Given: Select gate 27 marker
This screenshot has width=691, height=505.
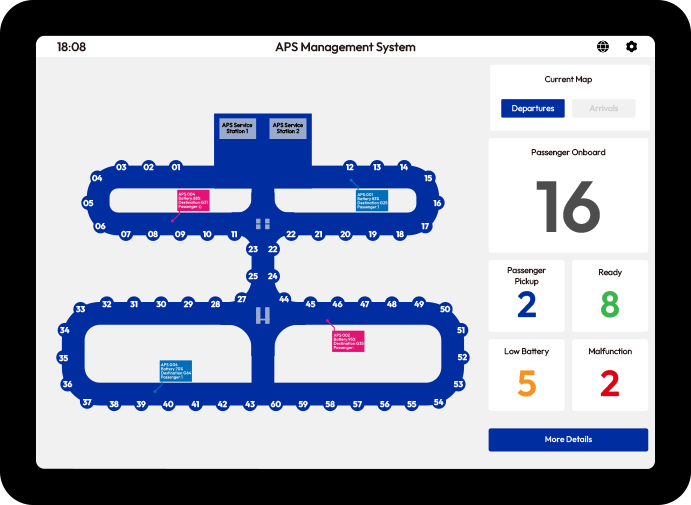Looking at the screenshot, I should pyautogui.click(x=241, y=299).
